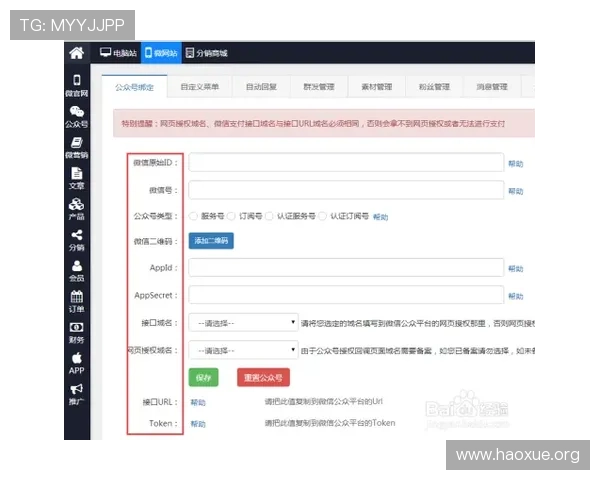The image size is (600, 480).
Task: Open 会员 members in the sidebar
Action: [77, 271]
